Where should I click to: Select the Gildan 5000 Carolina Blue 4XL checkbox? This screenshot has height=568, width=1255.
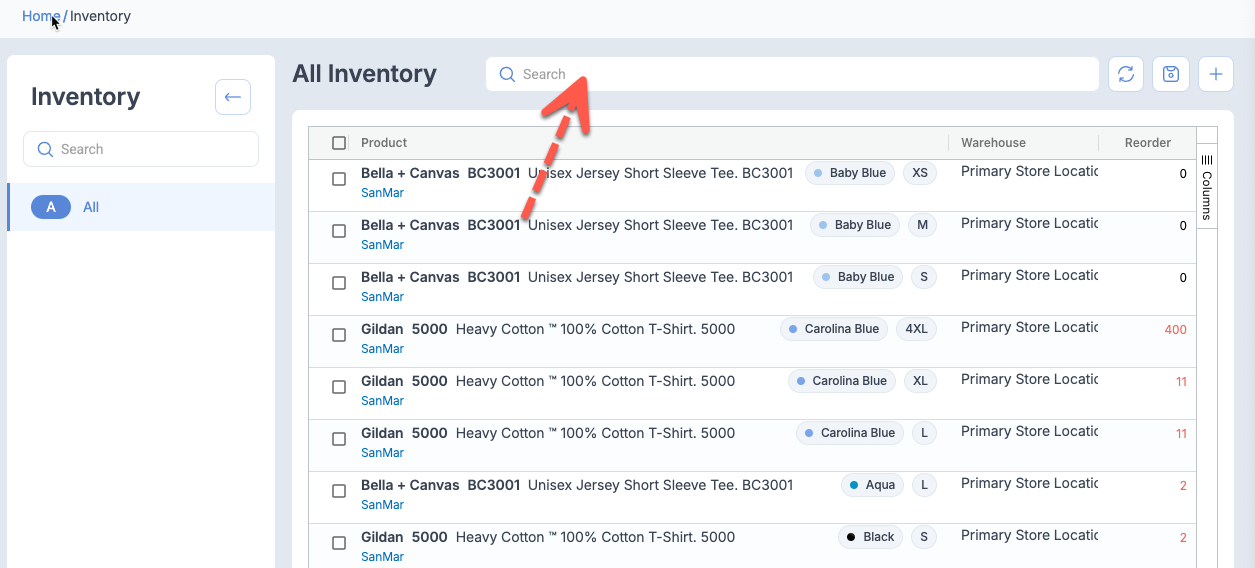pyautogui.click(x=339, y=335)
